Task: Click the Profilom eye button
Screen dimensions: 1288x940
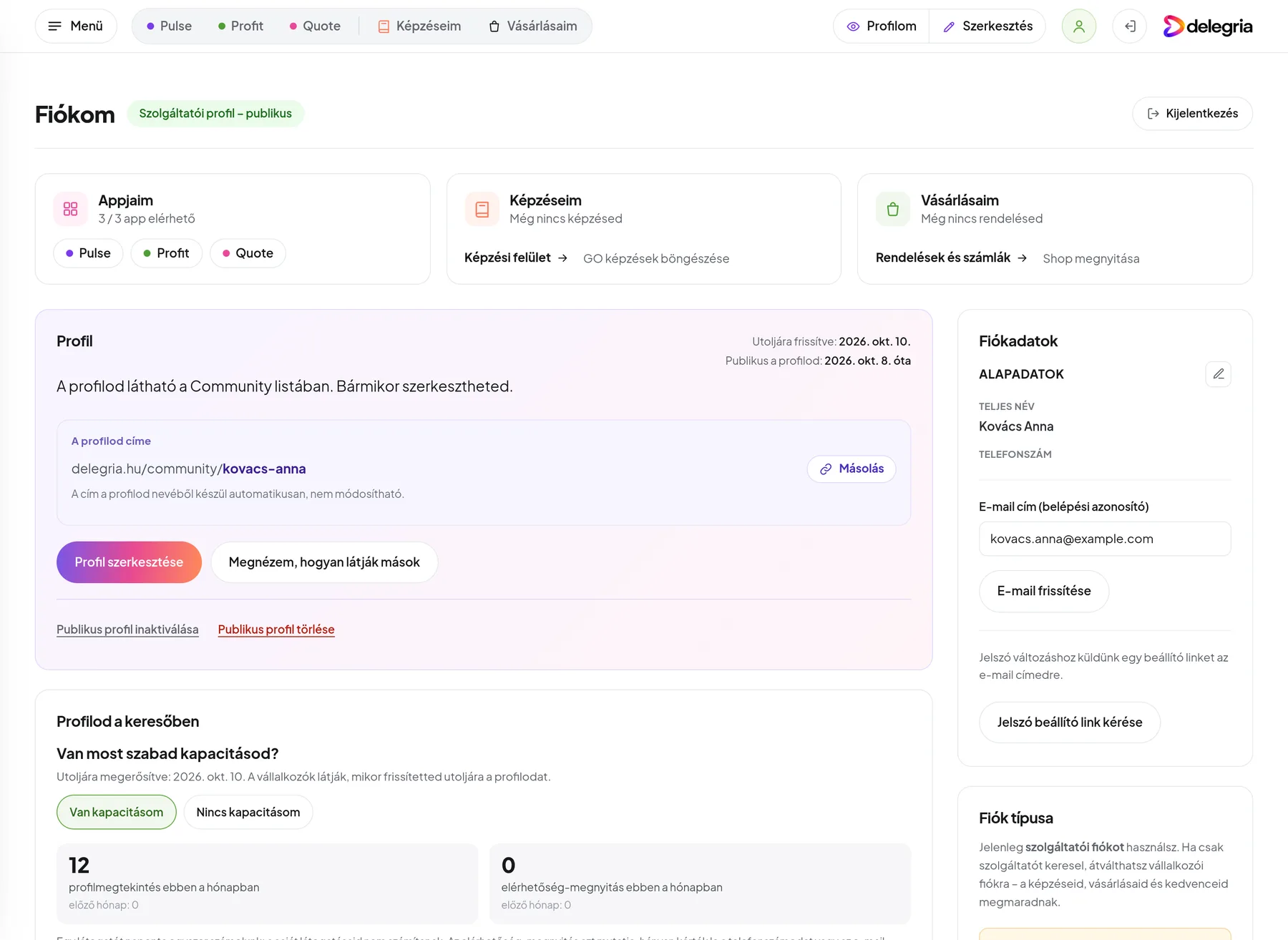Action: tap(882, 26)
